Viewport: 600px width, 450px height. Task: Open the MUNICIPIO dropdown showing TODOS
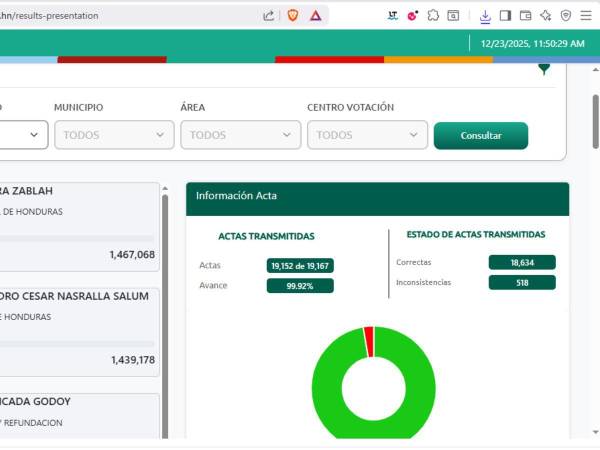click(114, 135)
